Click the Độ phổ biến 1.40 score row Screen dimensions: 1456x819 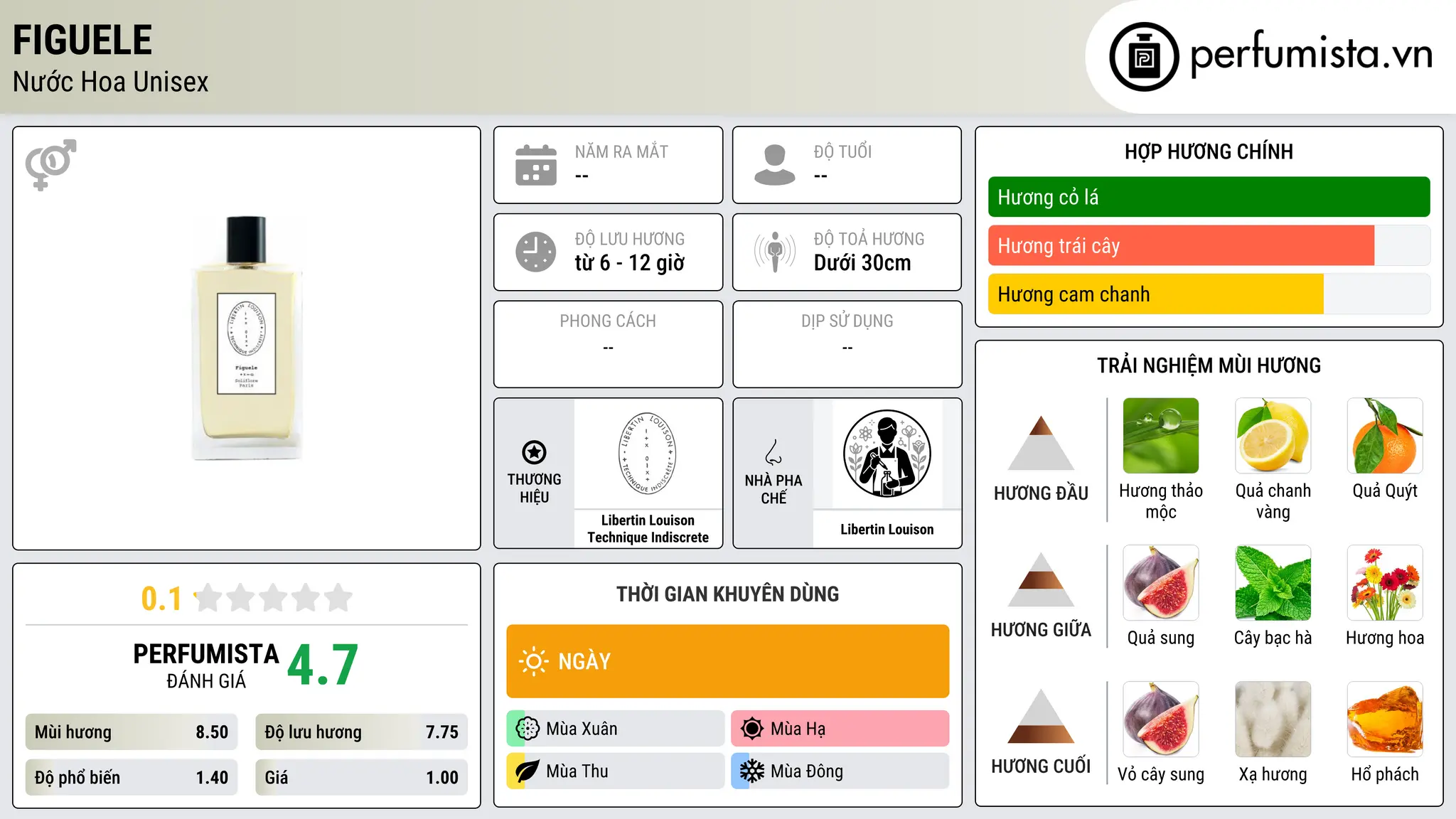point(132,778)
